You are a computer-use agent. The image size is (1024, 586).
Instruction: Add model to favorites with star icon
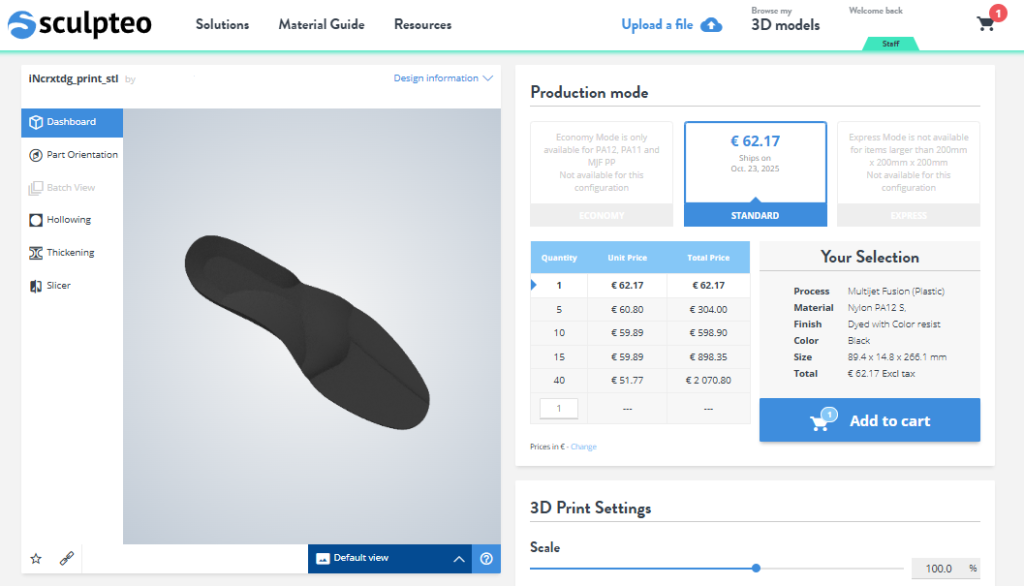tap(36, 559)
